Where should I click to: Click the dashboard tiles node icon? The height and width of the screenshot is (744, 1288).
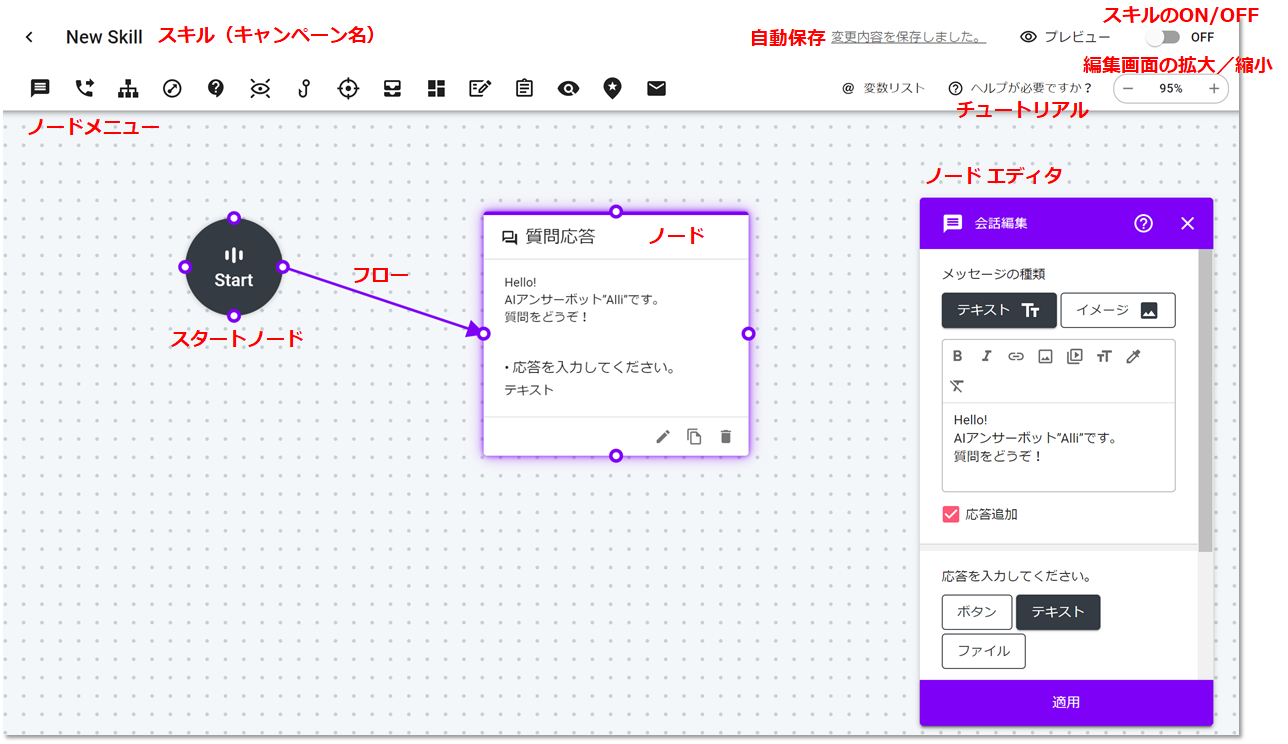(436, 88)
